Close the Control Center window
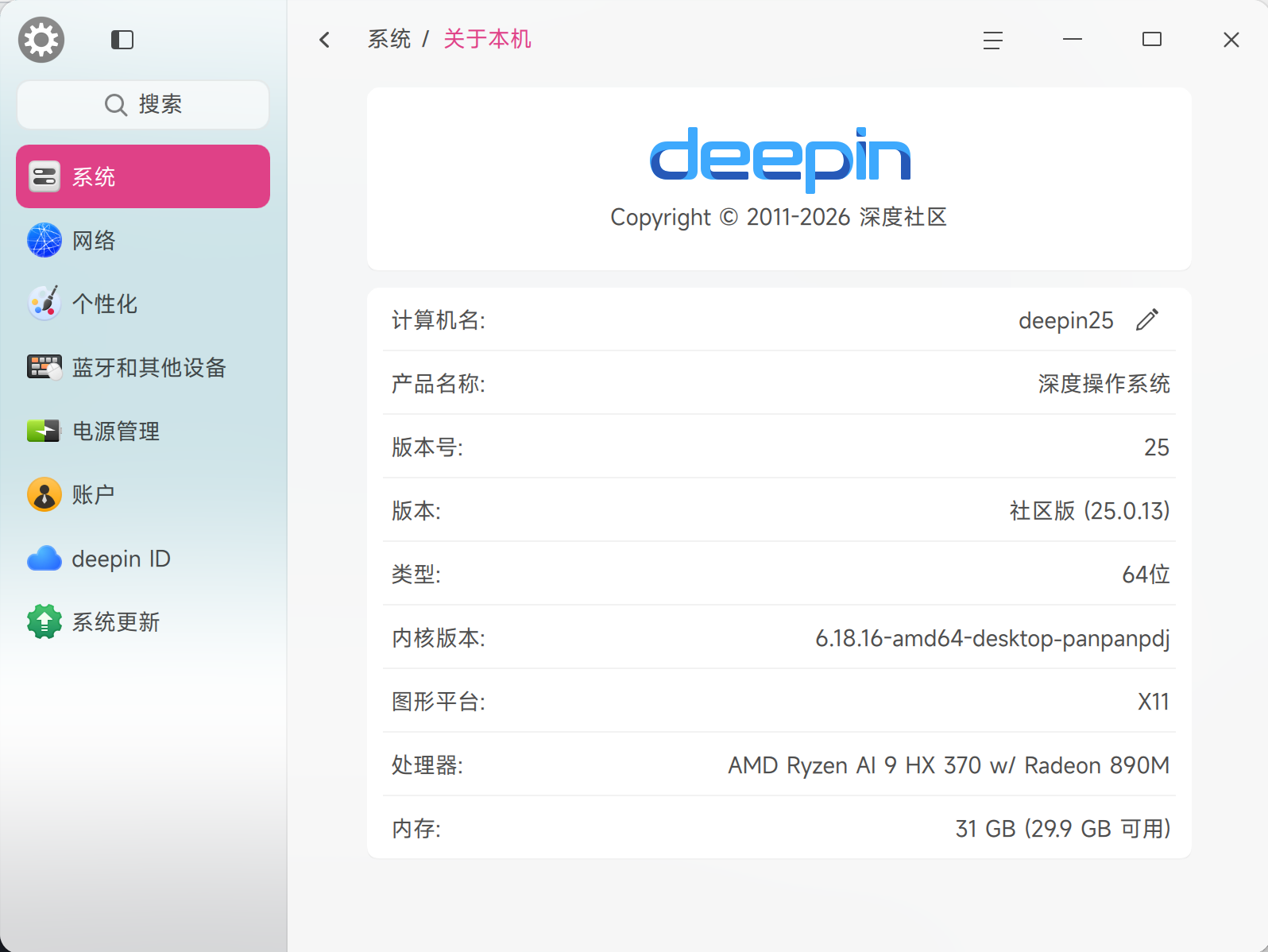1268x952 pixels. pos(1231,40)
